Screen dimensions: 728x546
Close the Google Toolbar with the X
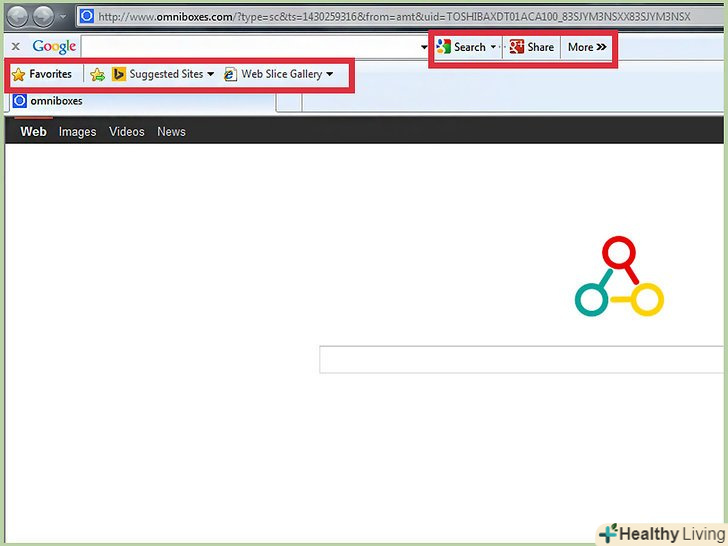(x=16, y=46)
